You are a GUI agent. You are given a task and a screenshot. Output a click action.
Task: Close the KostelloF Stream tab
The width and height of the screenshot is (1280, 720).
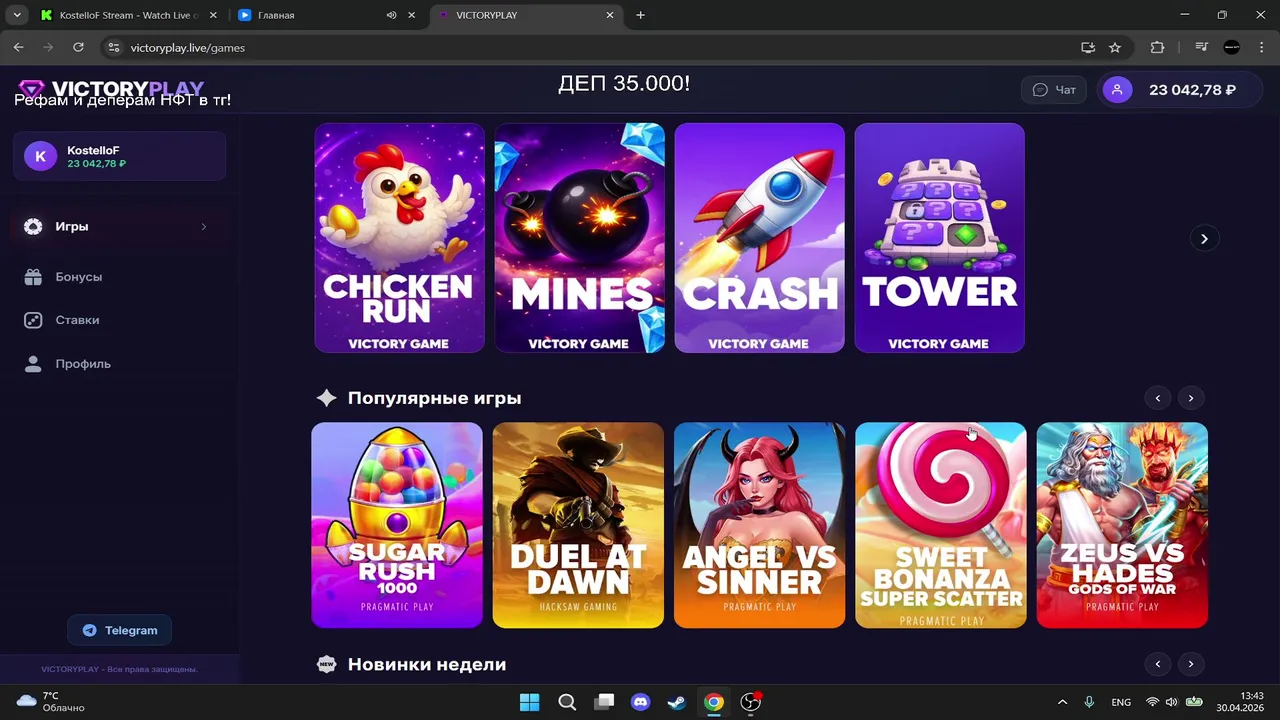(212, 15)
